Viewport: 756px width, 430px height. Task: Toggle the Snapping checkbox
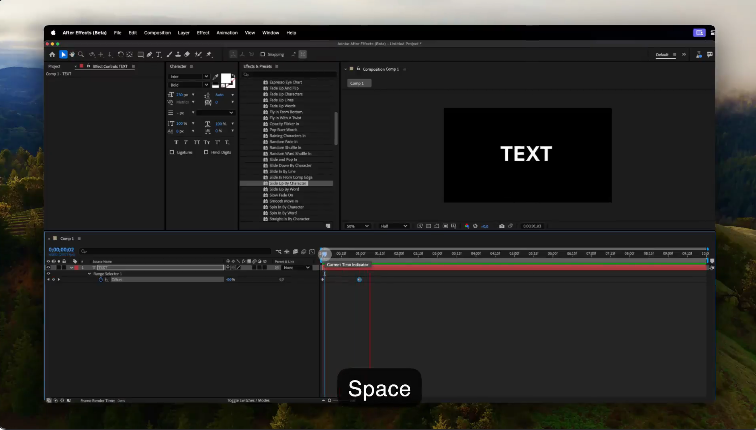click(x=263, y=54)
